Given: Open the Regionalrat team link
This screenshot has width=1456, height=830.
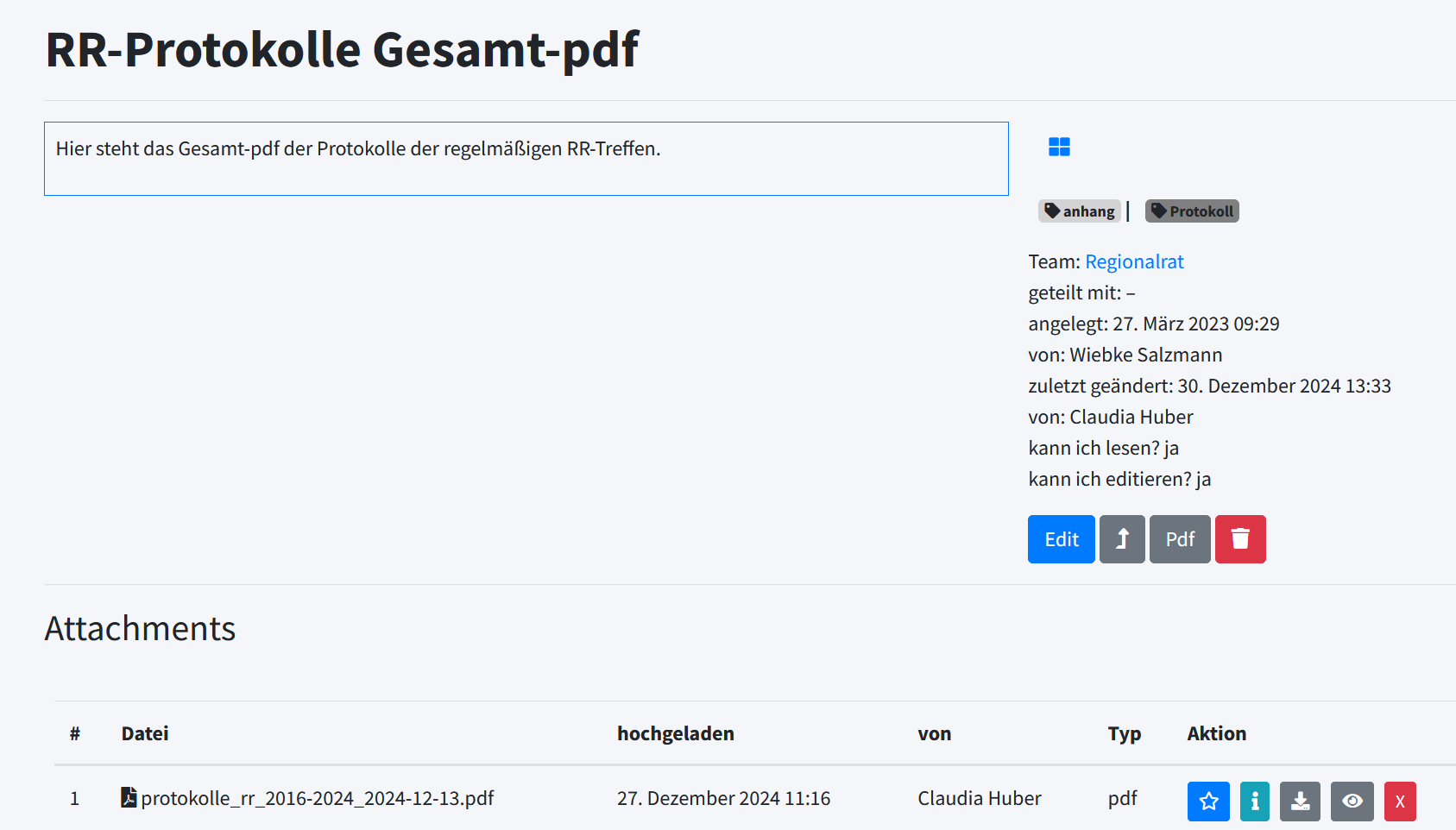Looking at the screenshot, I should [x=1133, y=261].
